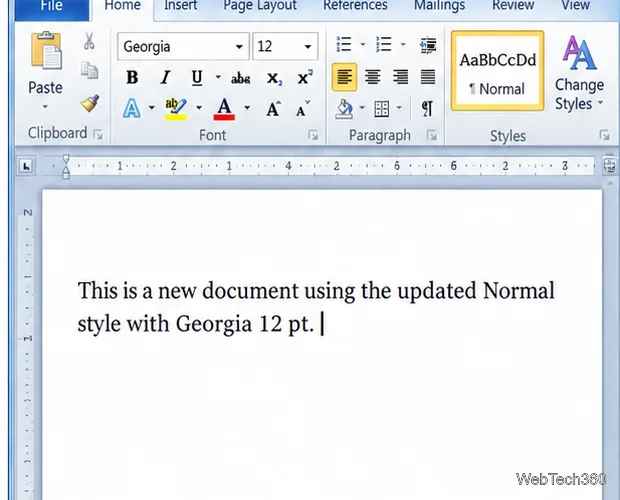Screen dimensions: 620x500
Task: Toggle Show/Hide paragraph marks
Action: [427, 109]
